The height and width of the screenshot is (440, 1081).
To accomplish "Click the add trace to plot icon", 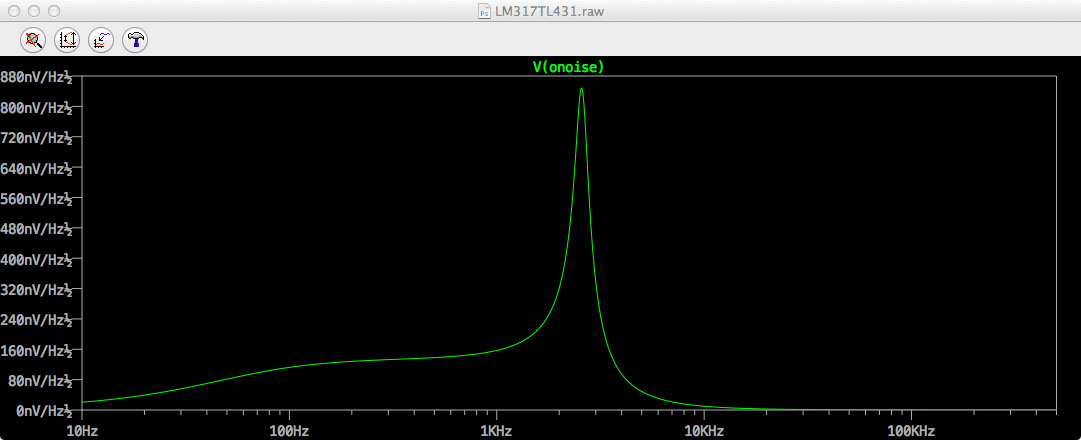I will [x=101, y=40].
